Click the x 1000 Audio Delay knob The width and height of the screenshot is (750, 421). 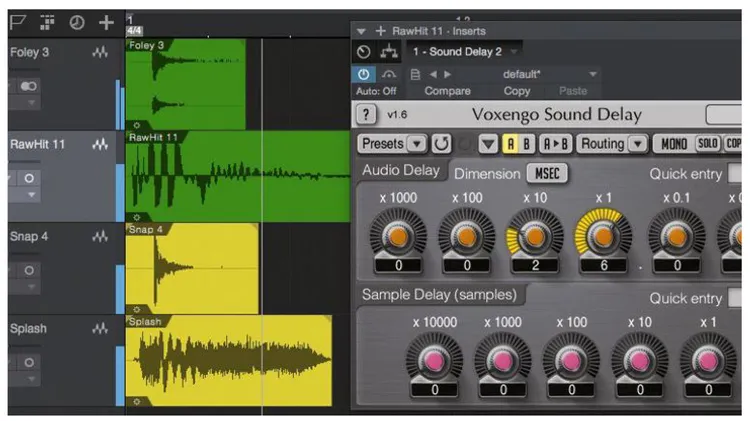[398, 235]
